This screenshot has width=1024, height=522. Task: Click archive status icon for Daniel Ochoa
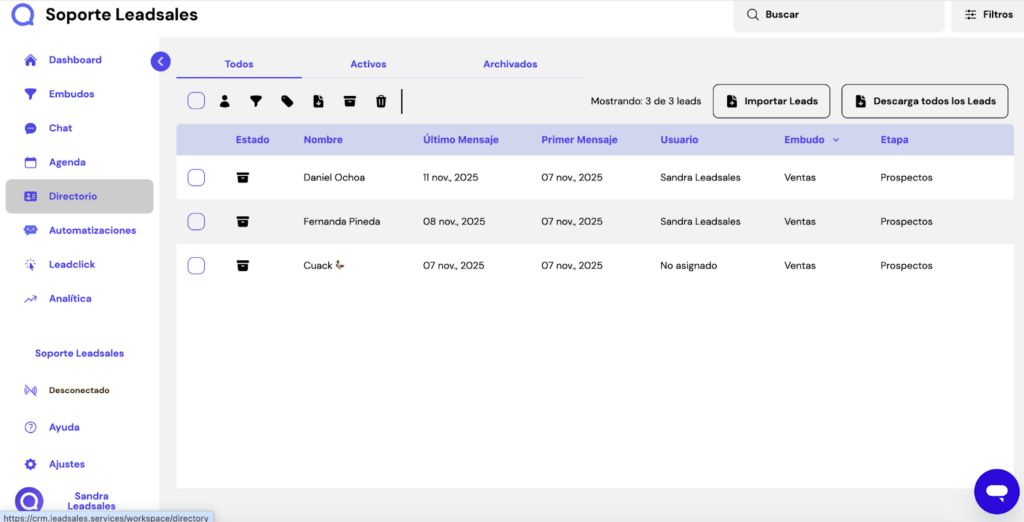pyautogui.click(x=243, y=178)
